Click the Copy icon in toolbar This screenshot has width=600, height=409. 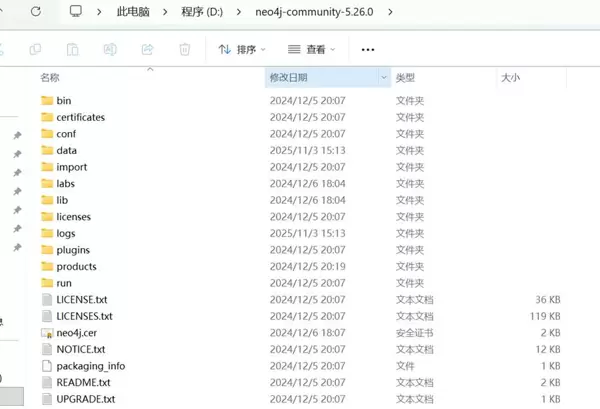coord(36,49)
